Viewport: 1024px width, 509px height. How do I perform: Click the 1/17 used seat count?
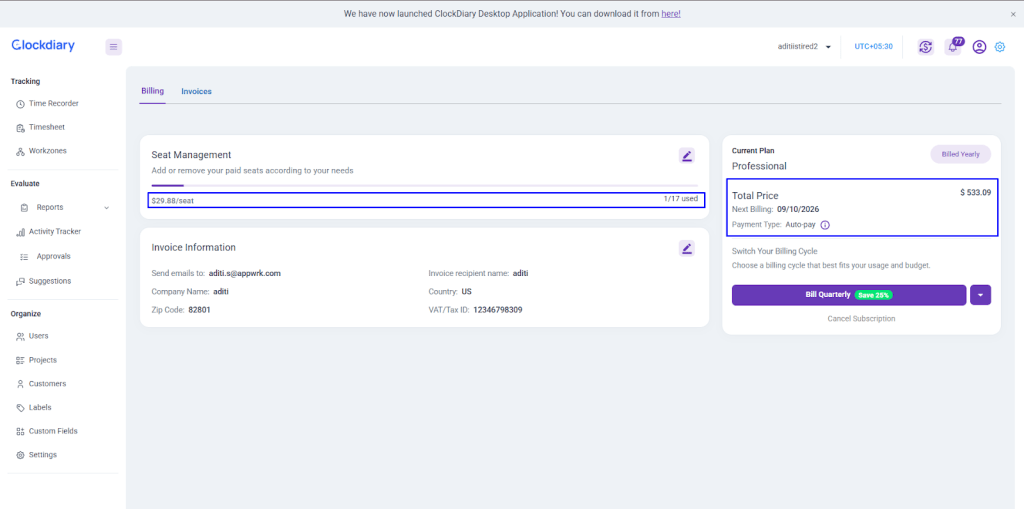(680, 198)
